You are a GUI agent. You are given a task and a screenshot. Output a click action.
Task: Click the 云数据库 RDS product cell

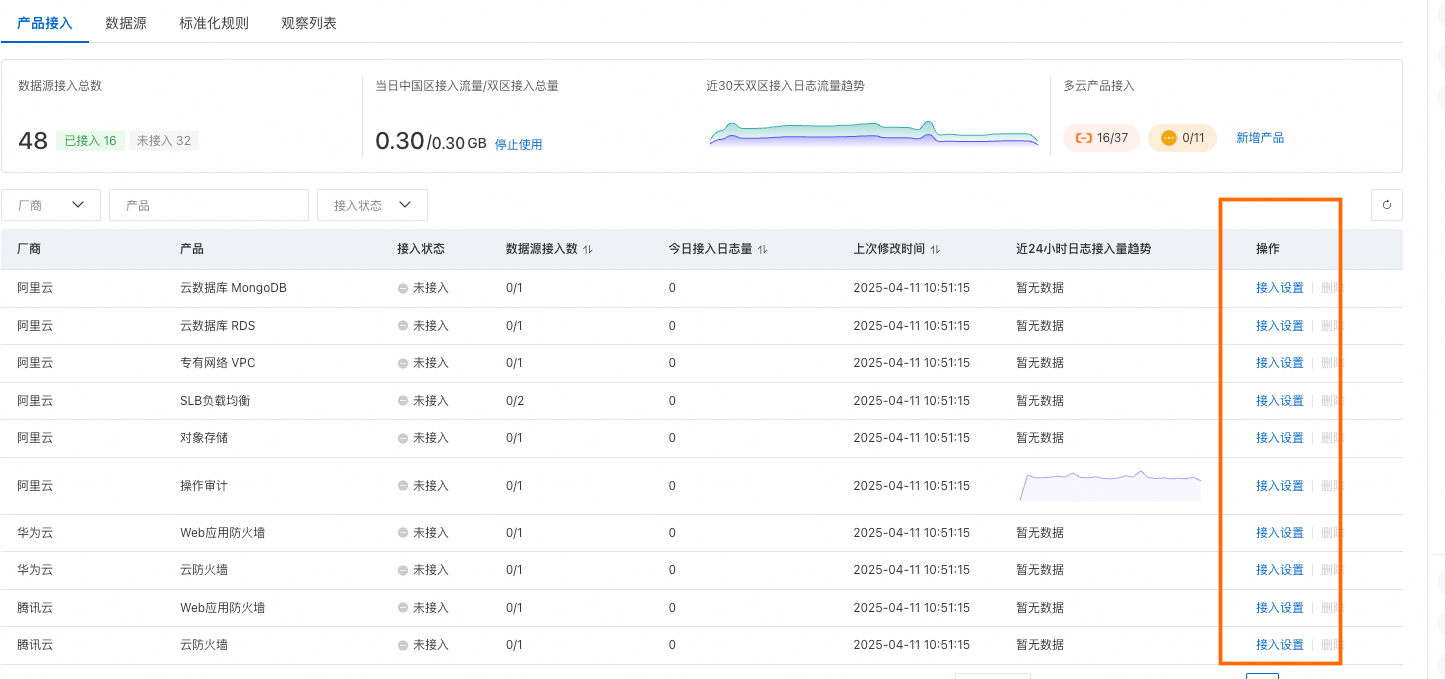coord(217,326)
